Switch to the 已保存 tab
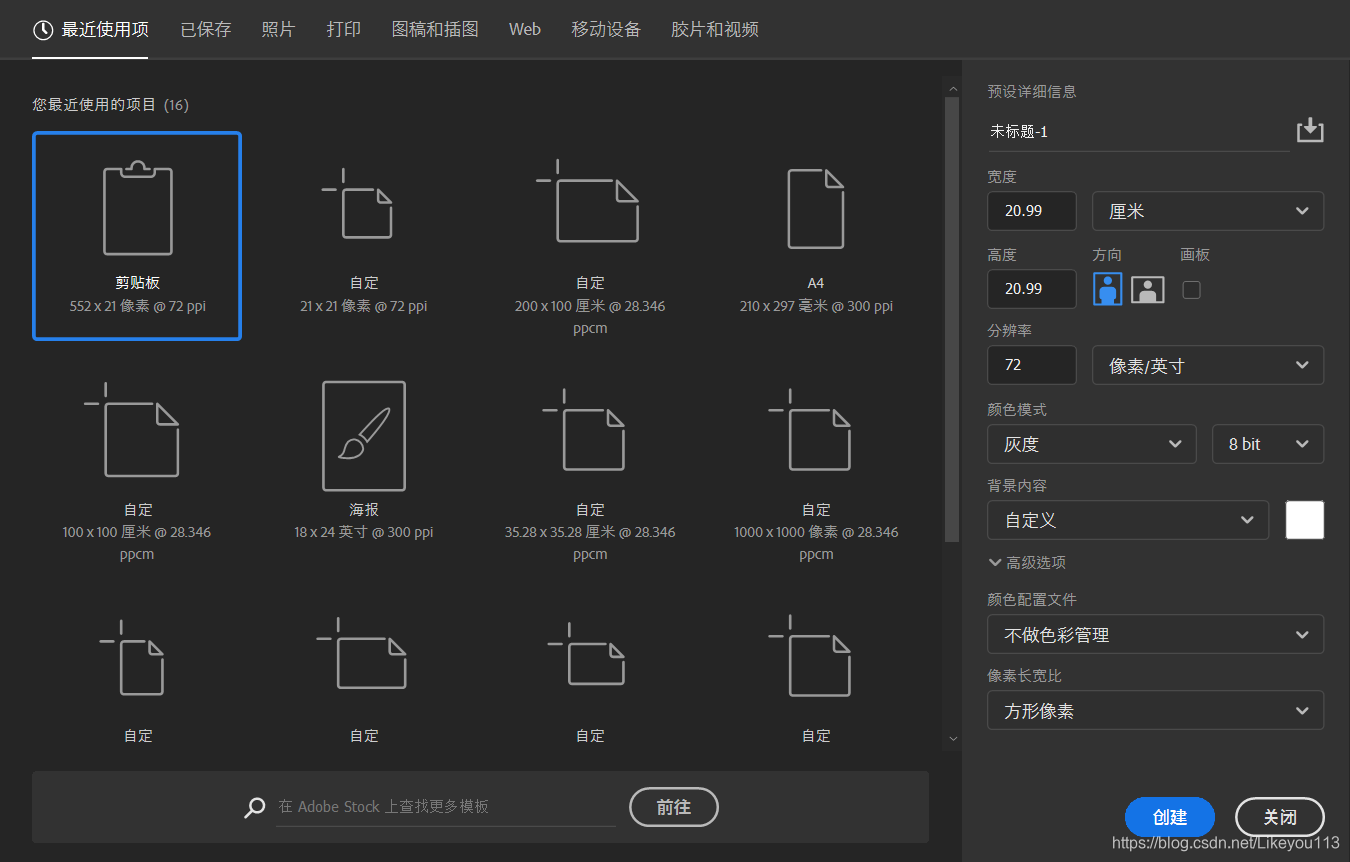 tap(206, 30)
